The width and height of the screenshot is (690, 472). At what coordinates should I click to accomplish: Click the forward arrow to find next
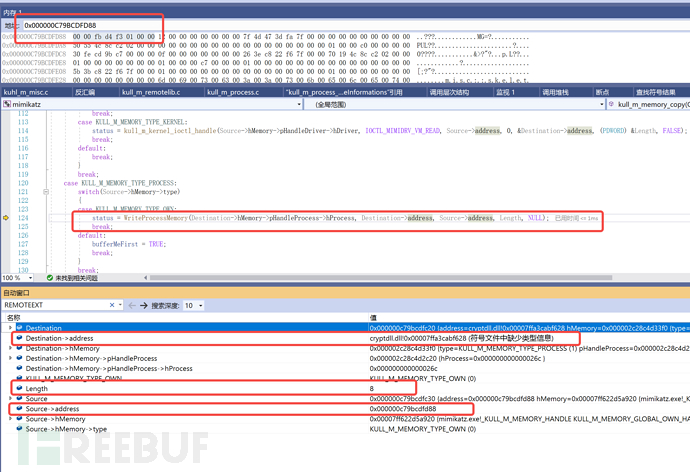143,305
